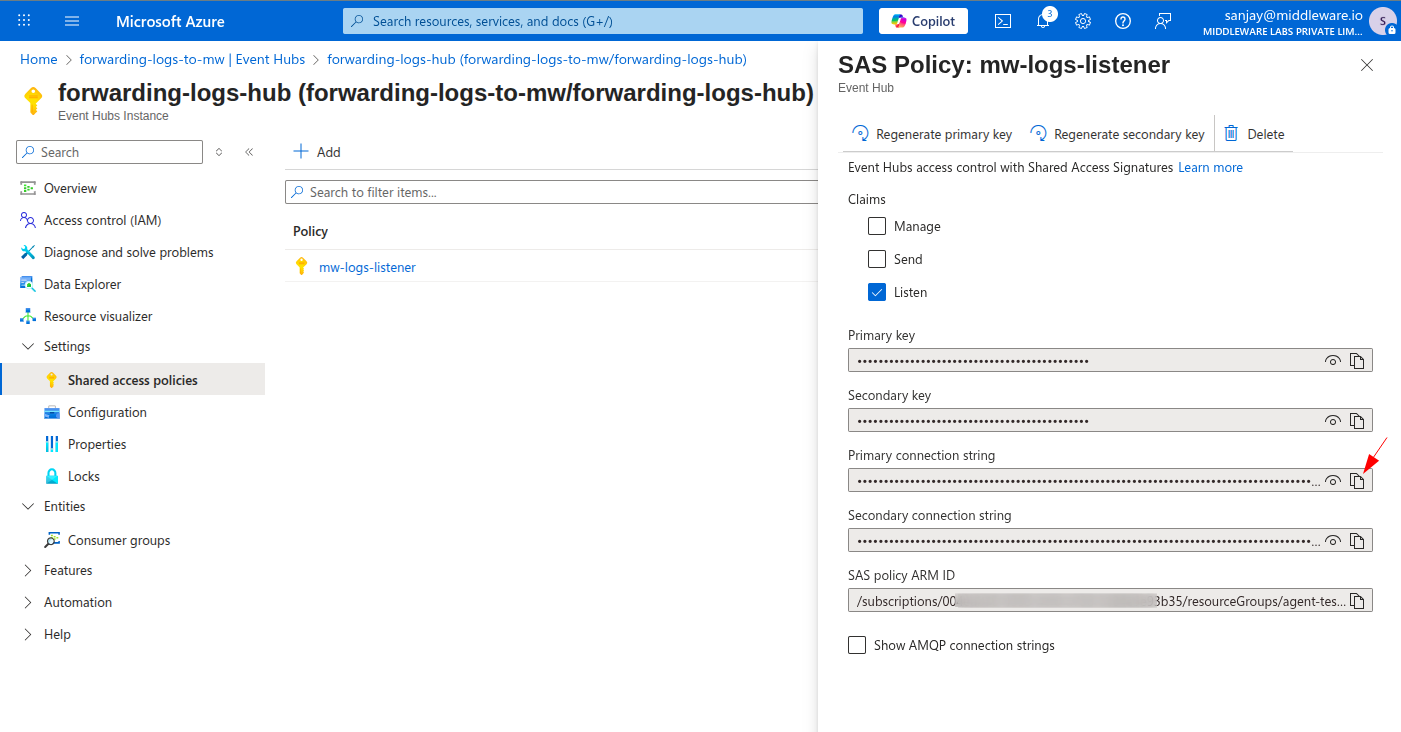Check the Send claim

click(877, 259)
